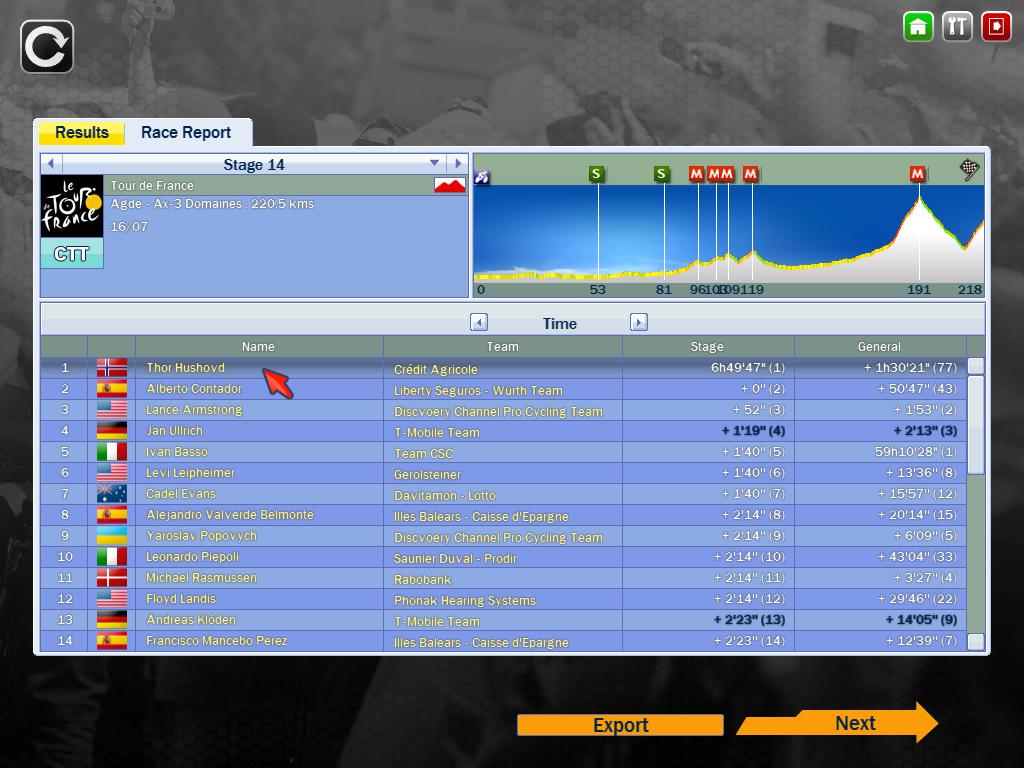Go to the next stage arrow
1024x768 pixels.
point(456,163)
